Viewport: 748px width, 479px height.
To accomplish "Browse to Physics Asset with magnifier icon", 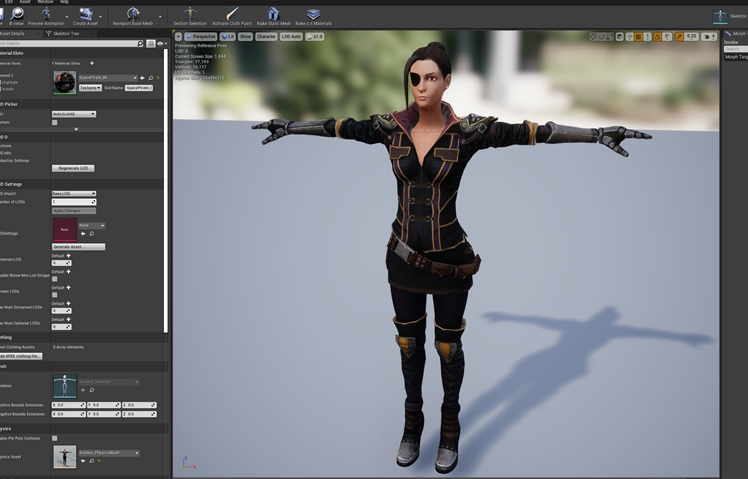I will (92, 461).
